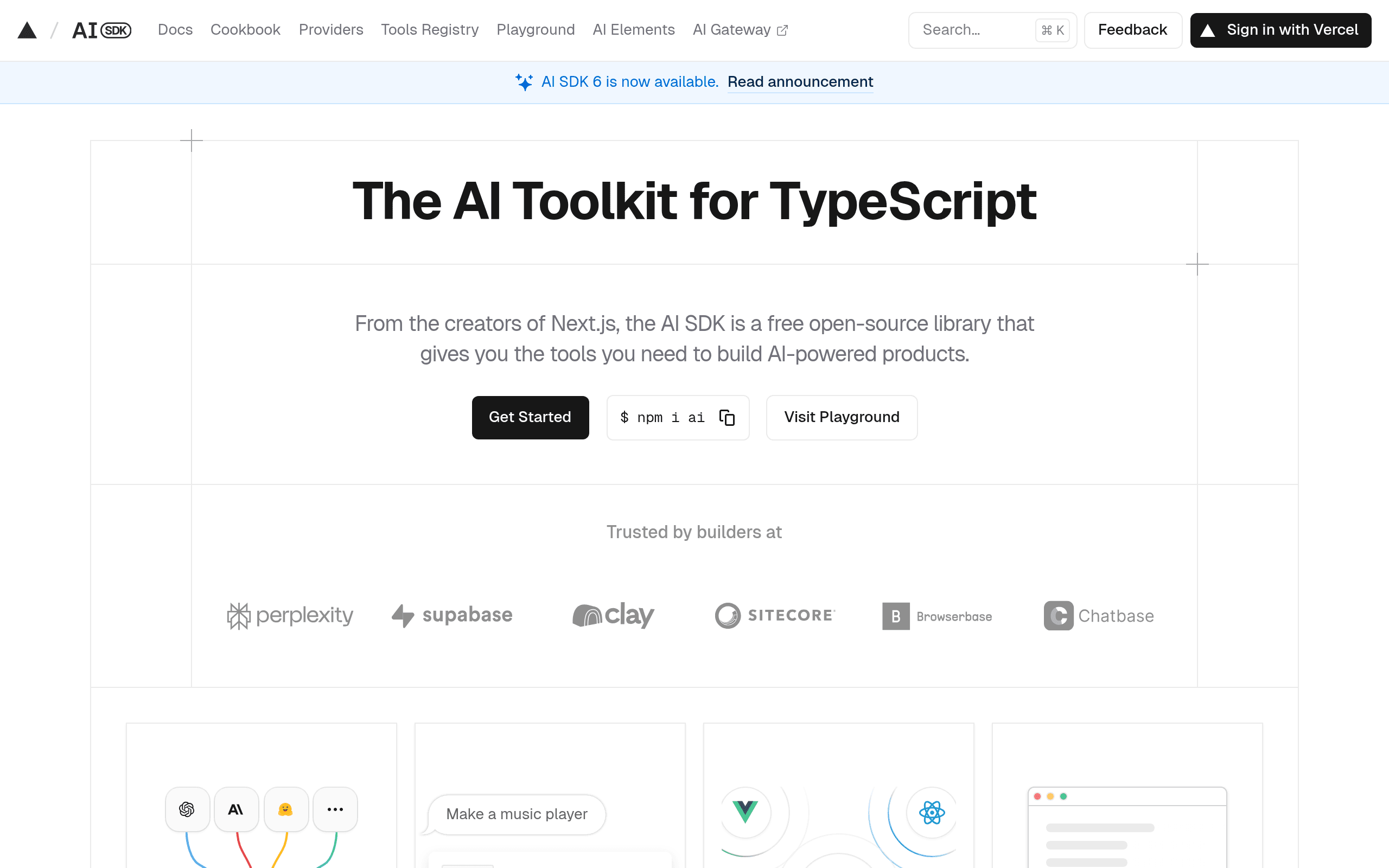Click the Supabase logo
The height and width of the screenshot is (868, 1389).
[x=452, y=615]
